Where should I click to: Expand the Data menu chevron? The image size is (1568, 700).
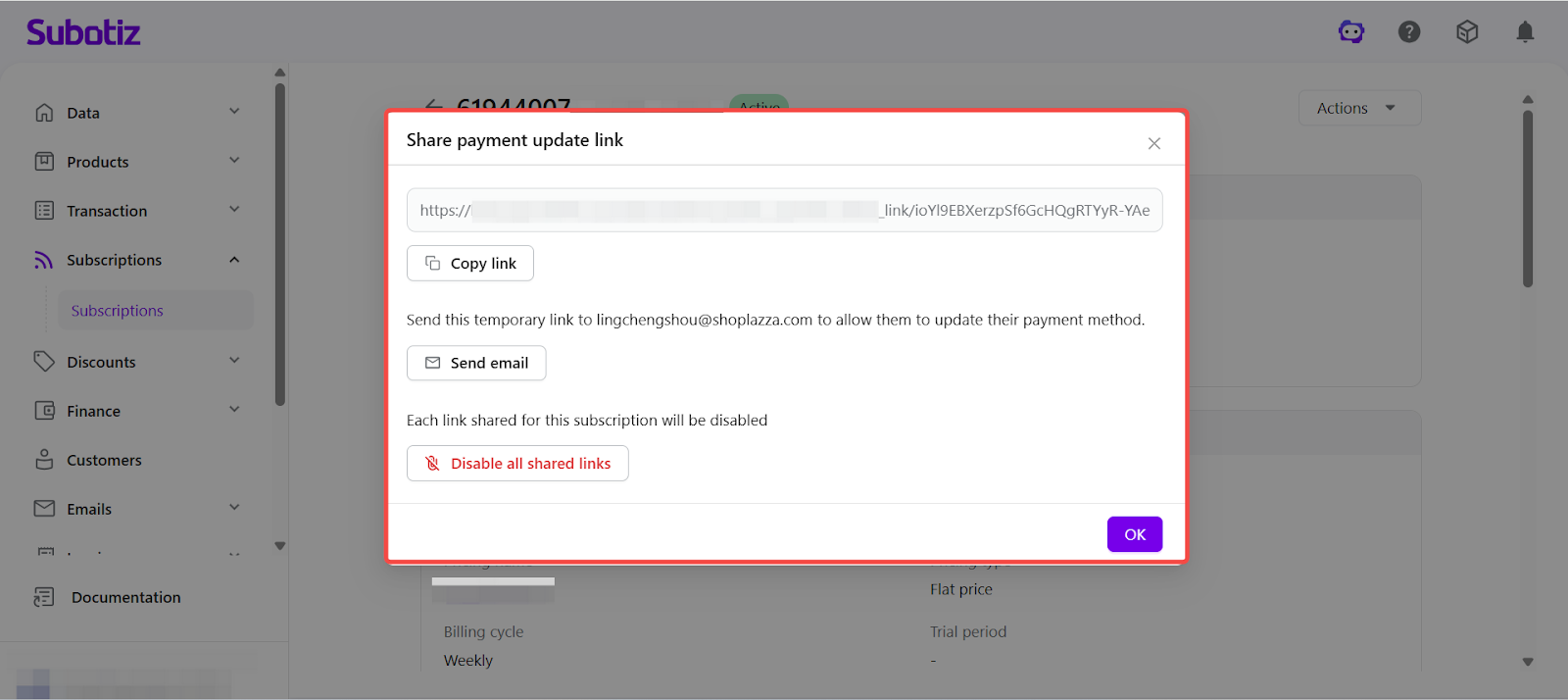click(234, 112)
